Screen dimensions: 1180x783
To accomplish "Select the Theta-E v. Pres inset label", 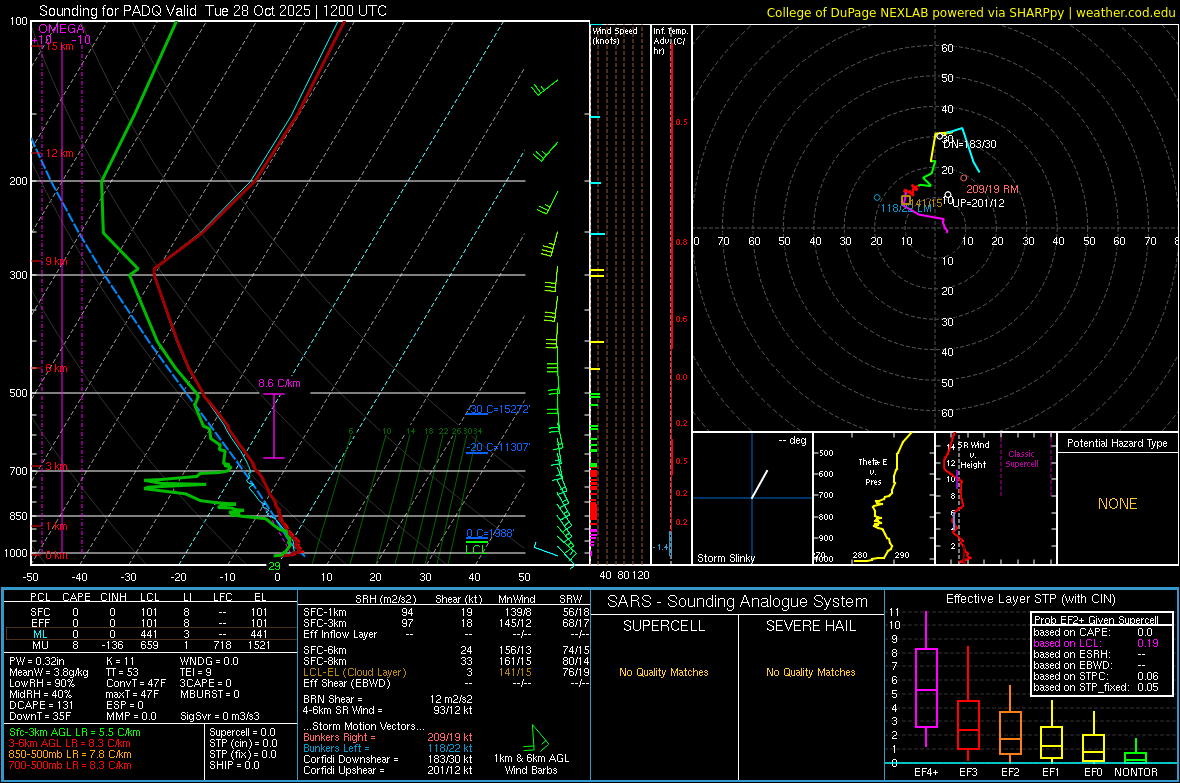I will tap(872, 471).
